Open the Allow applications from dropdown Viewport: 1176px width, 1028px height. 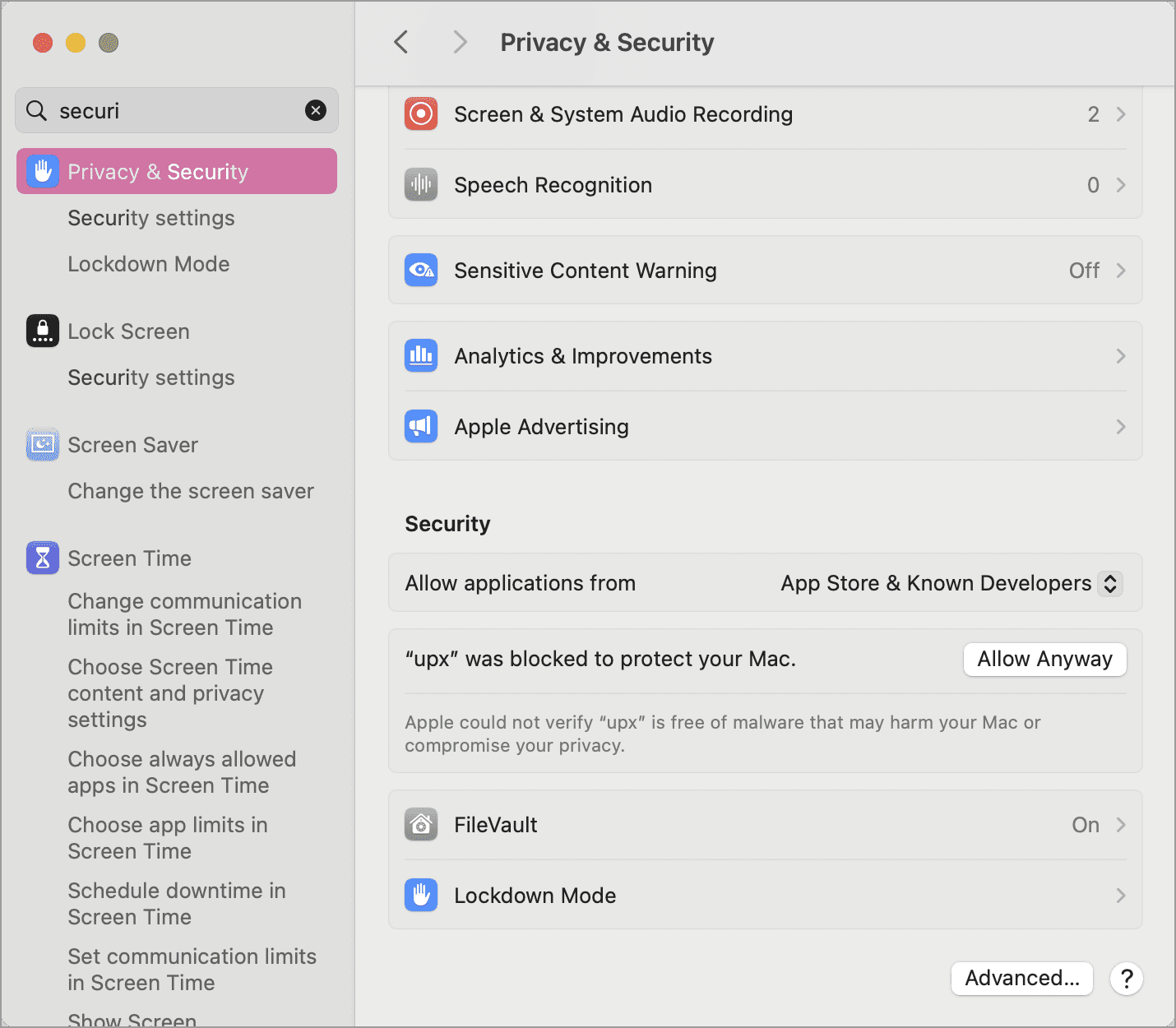click(x=1110, y=583)
